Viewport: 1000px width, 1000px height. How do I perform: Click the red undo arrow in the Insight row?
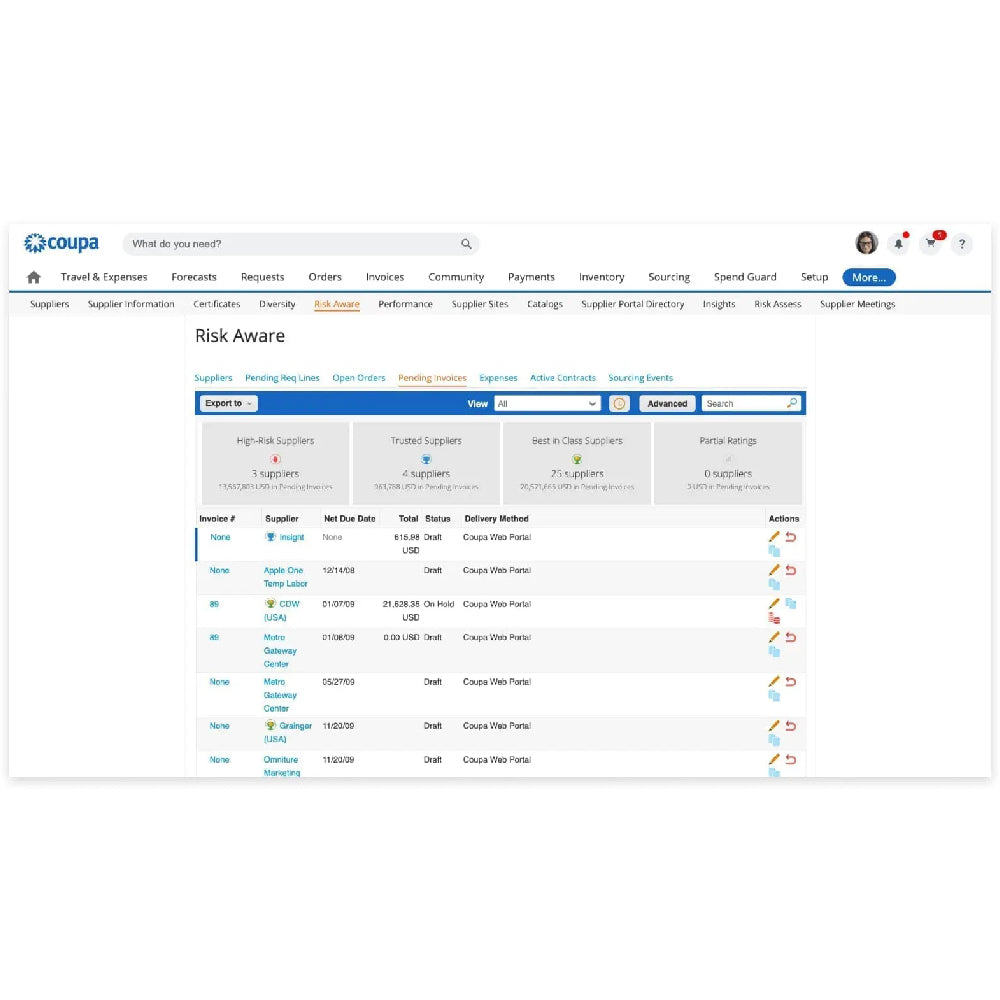(791, 537)
